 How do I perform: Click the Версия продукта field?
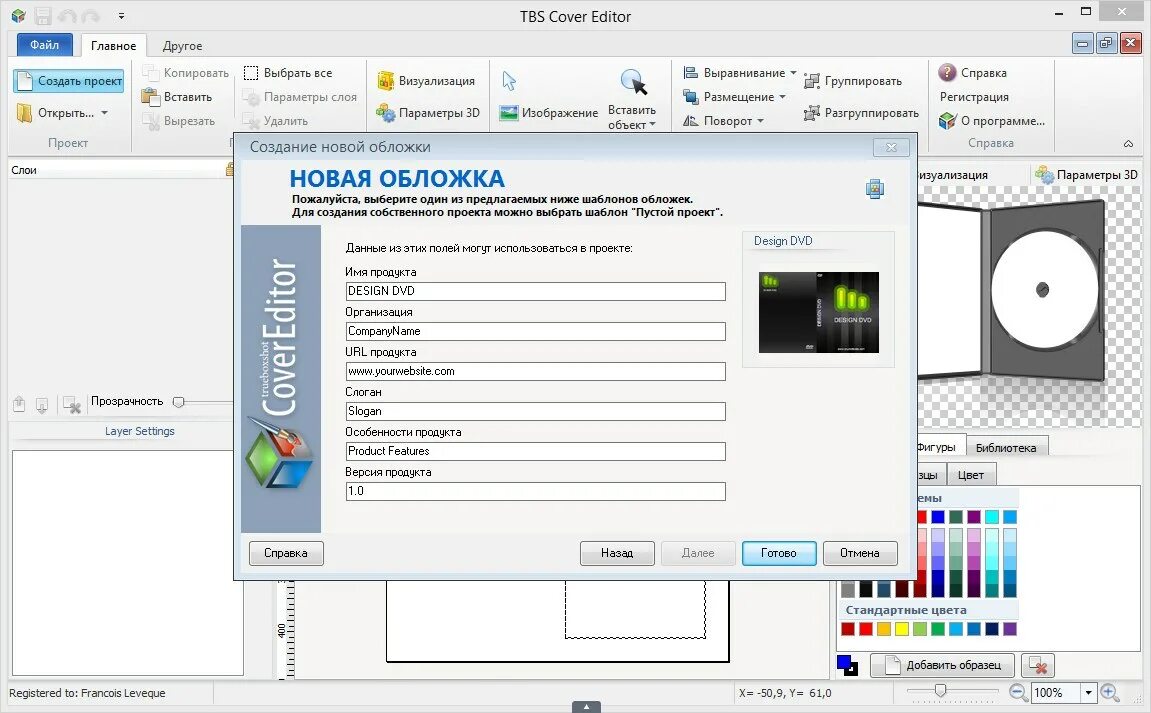click(x=535, y=491)
